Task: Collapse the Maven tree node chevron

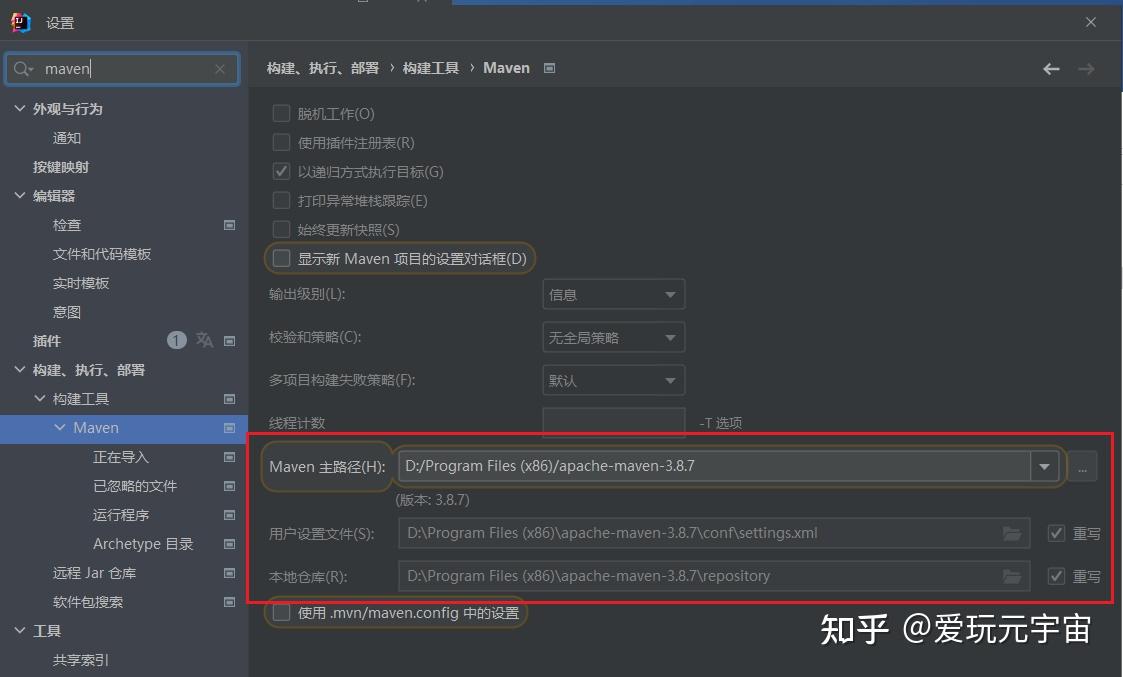Action: click(60, 427)
